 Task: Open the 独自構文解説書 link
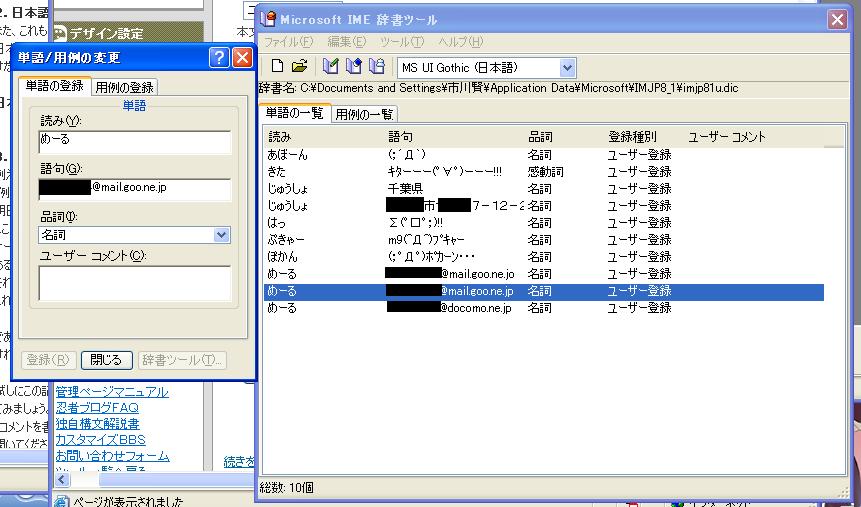98,424
